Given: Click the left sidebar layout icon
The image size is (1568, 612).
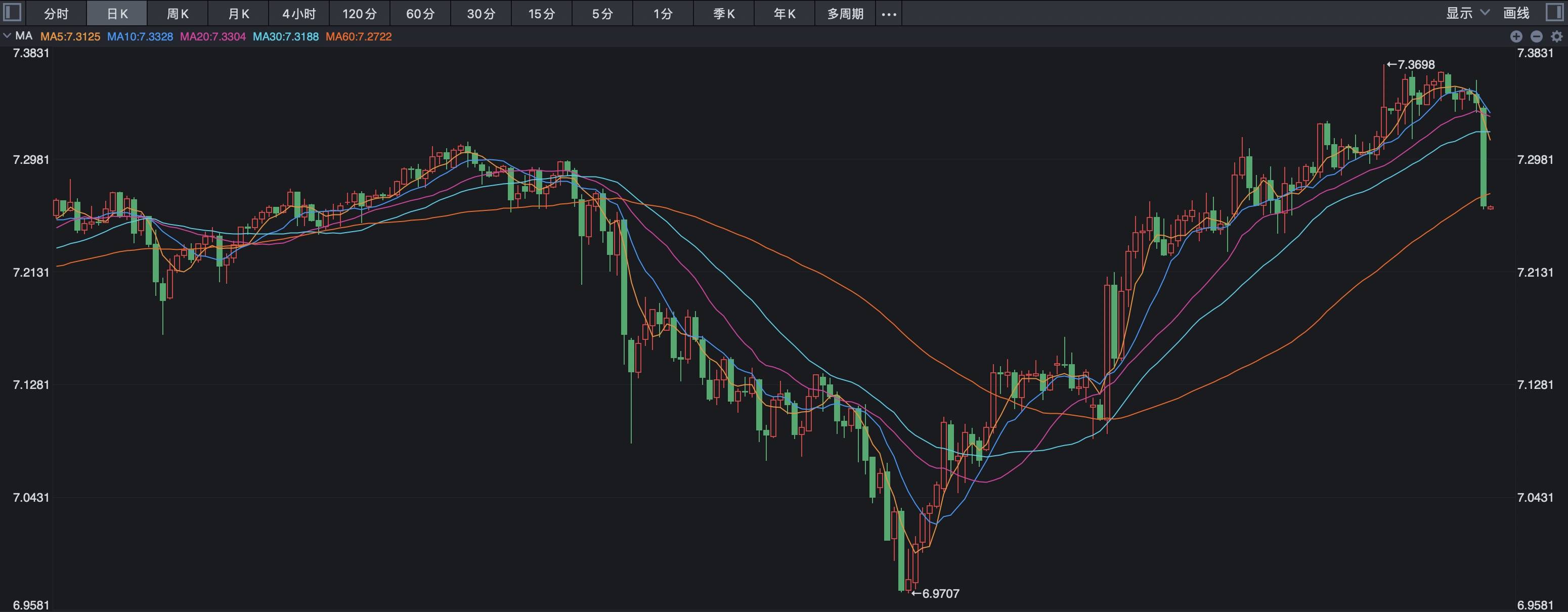Looking at the screenshot, I should (11, 13).
